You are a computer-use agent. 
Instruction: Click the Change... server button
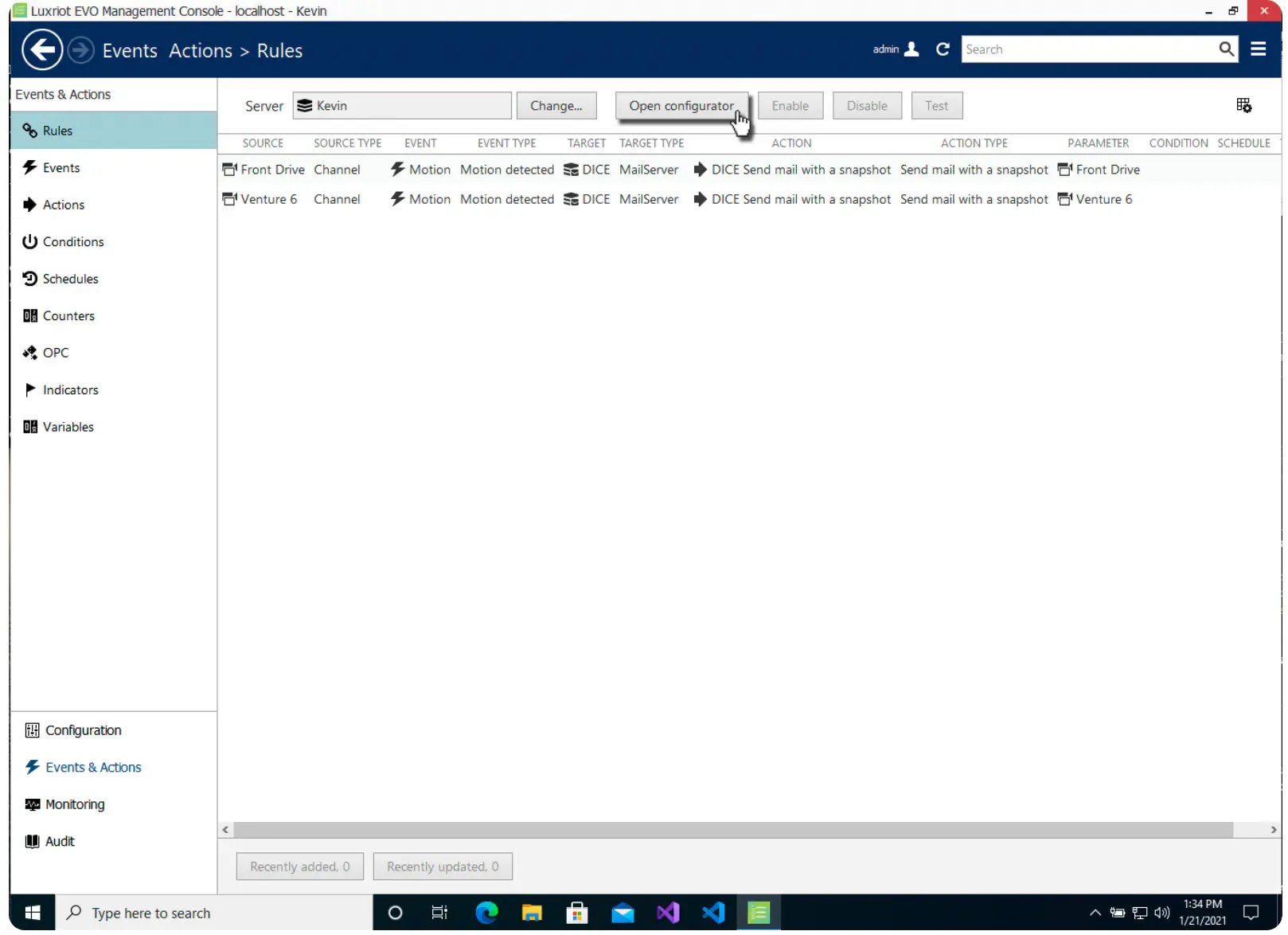click(556, 106)
